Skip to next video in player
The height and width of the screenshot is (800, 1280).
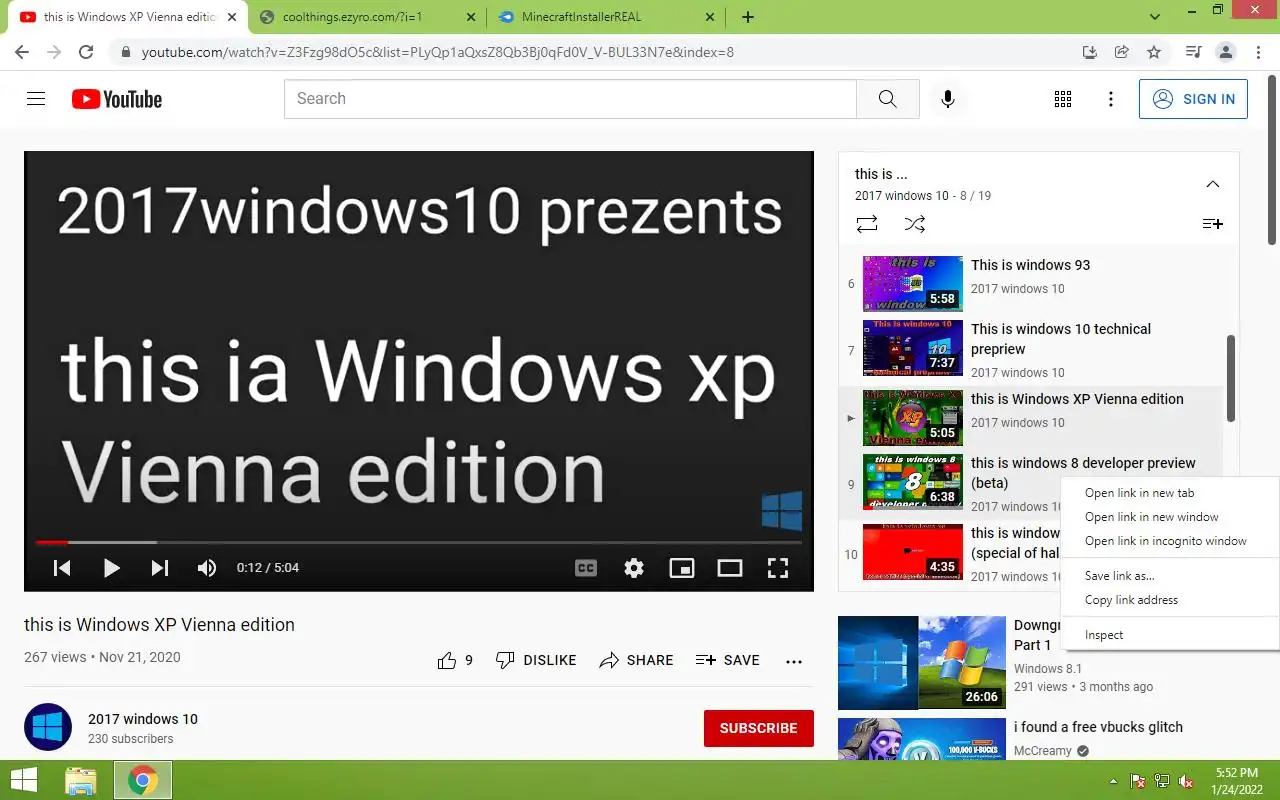tap(159, 568)
